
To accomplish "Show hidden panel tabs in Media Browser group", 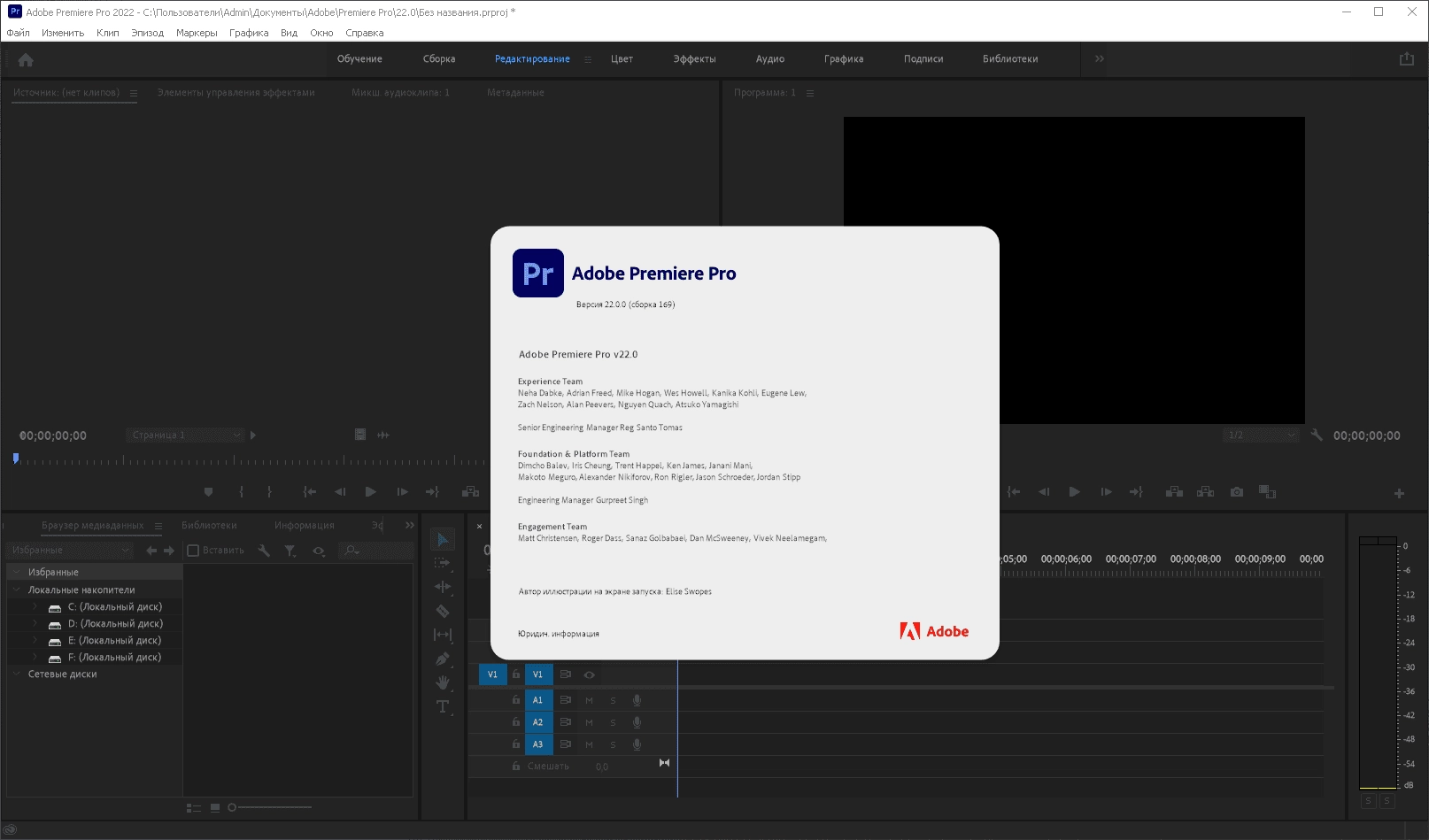I will pos(410,525).
